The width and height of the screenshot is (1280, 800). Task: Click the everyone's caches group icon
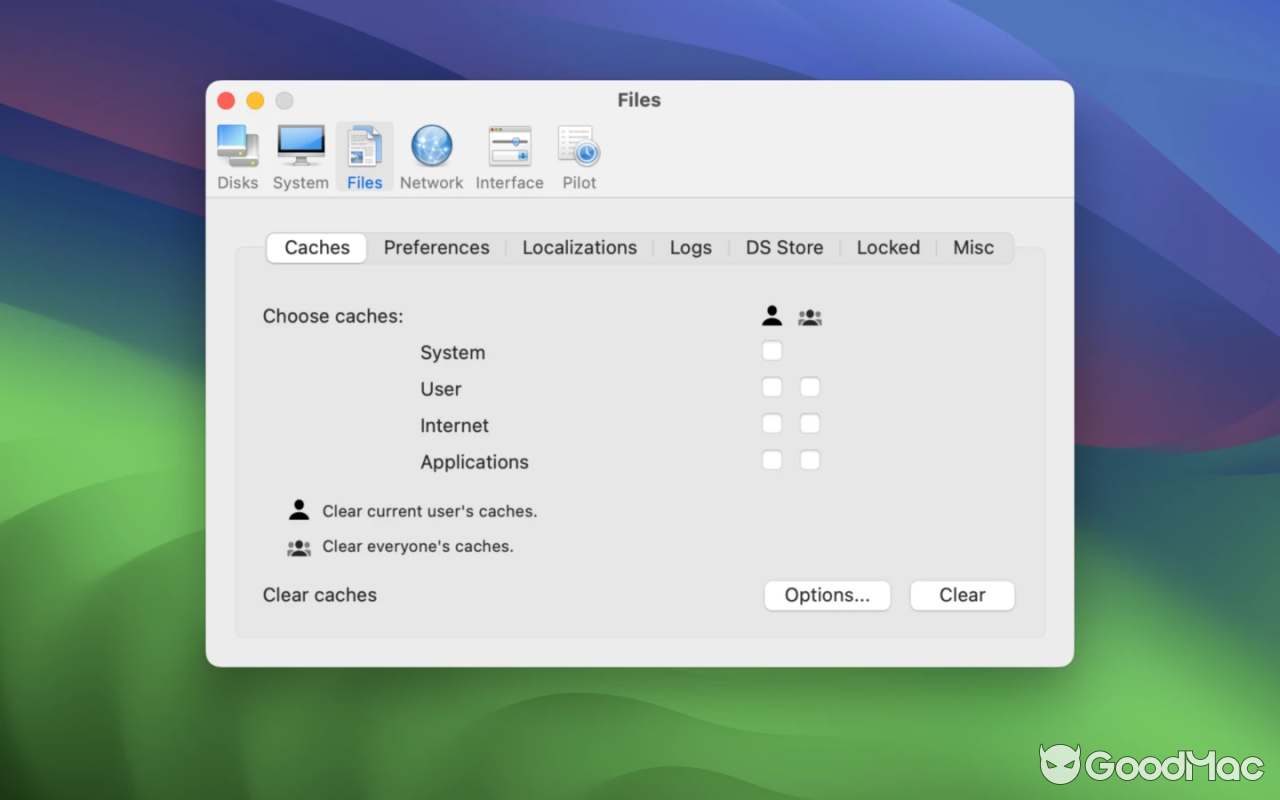[x=809, y=316]
